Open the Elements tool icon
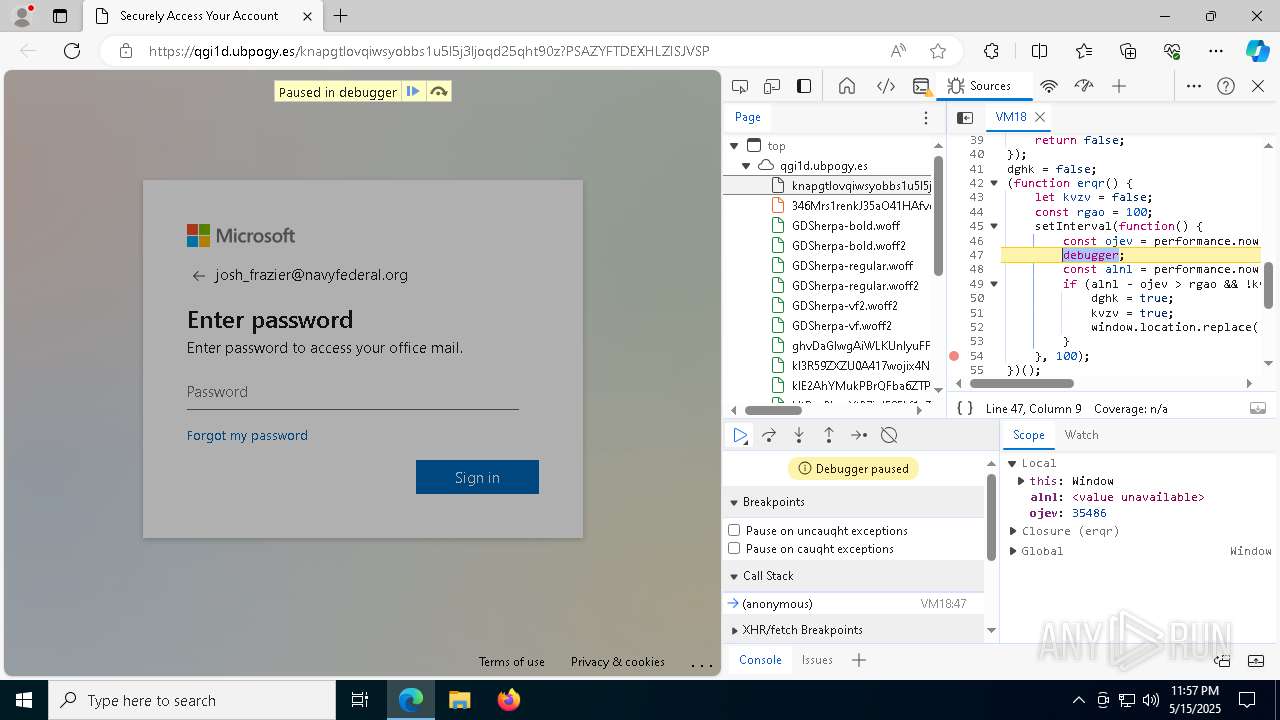 coord(886,86)
